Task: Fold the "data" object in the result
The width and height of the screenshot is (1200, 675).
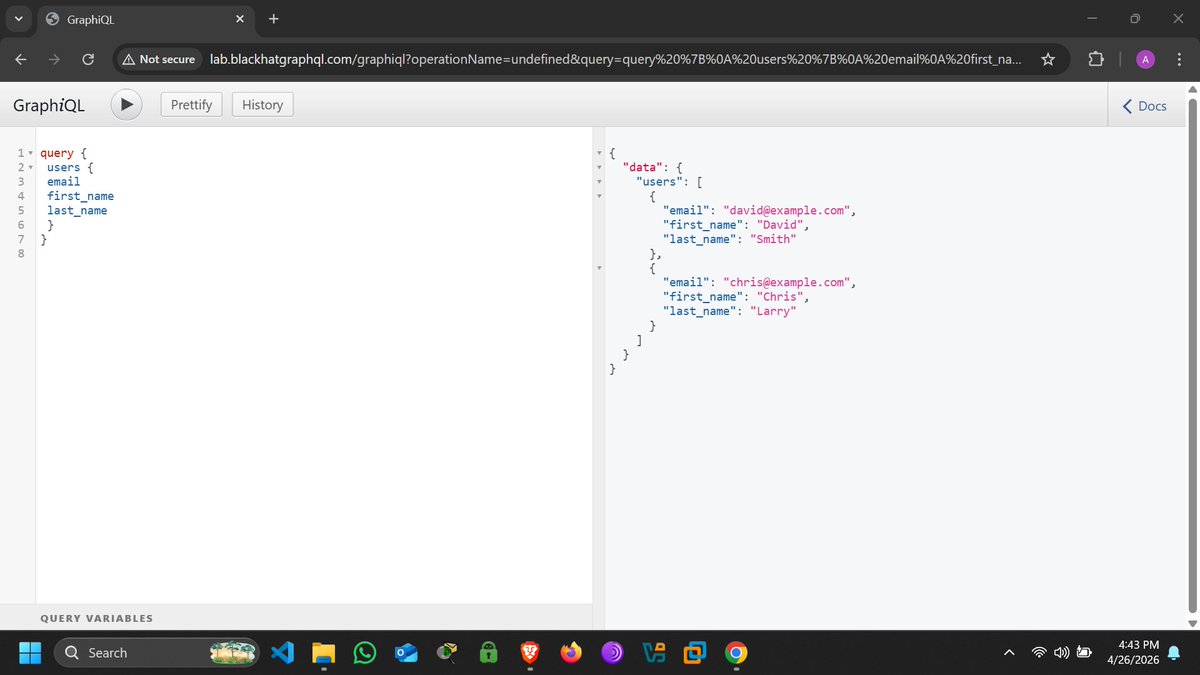Action: (599, 167)
